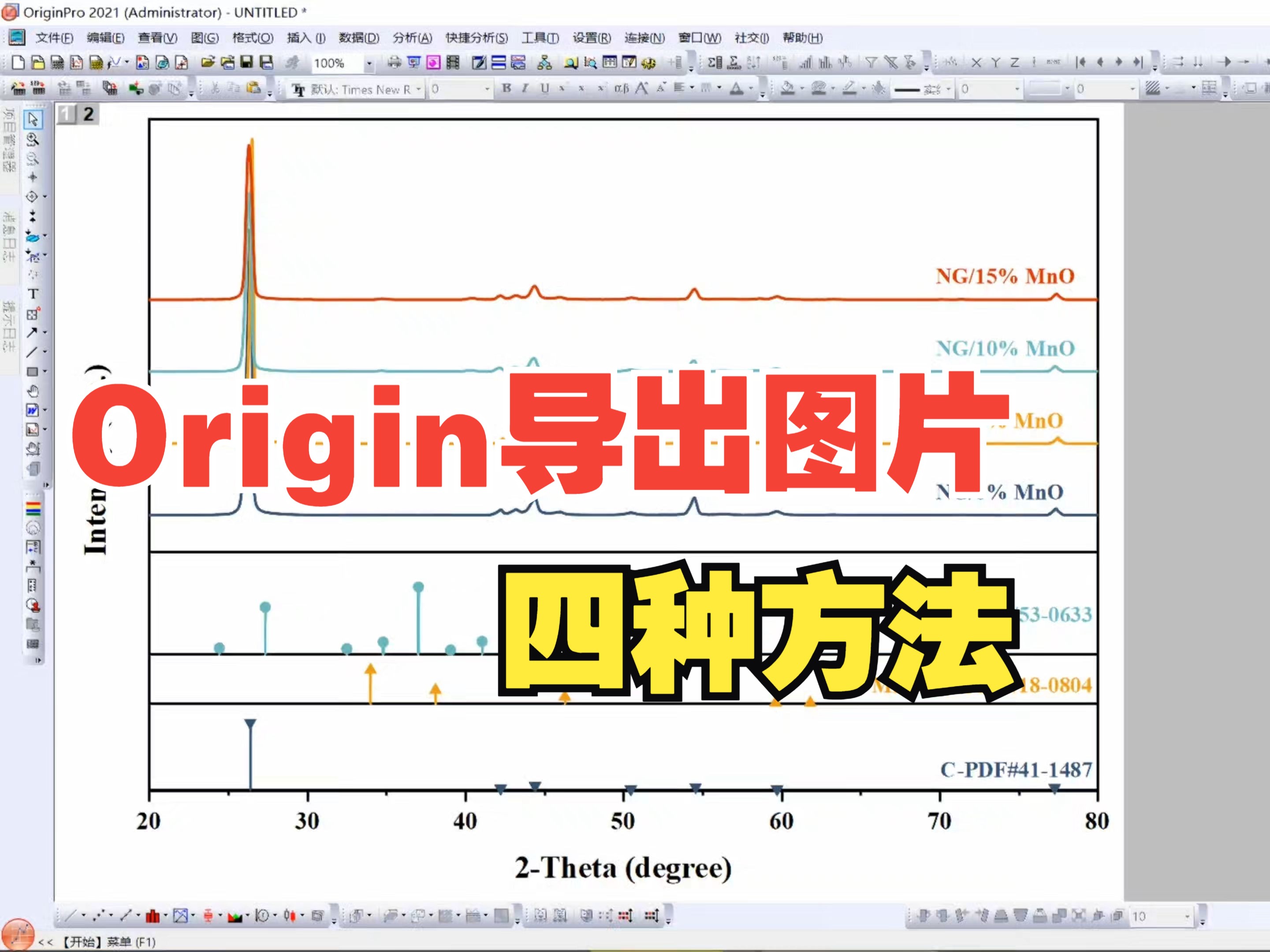The height and width of the screenshot is (952, 1270).
Task: Click the Open Video Builder filmstrip icon
Action: [453, 63]
